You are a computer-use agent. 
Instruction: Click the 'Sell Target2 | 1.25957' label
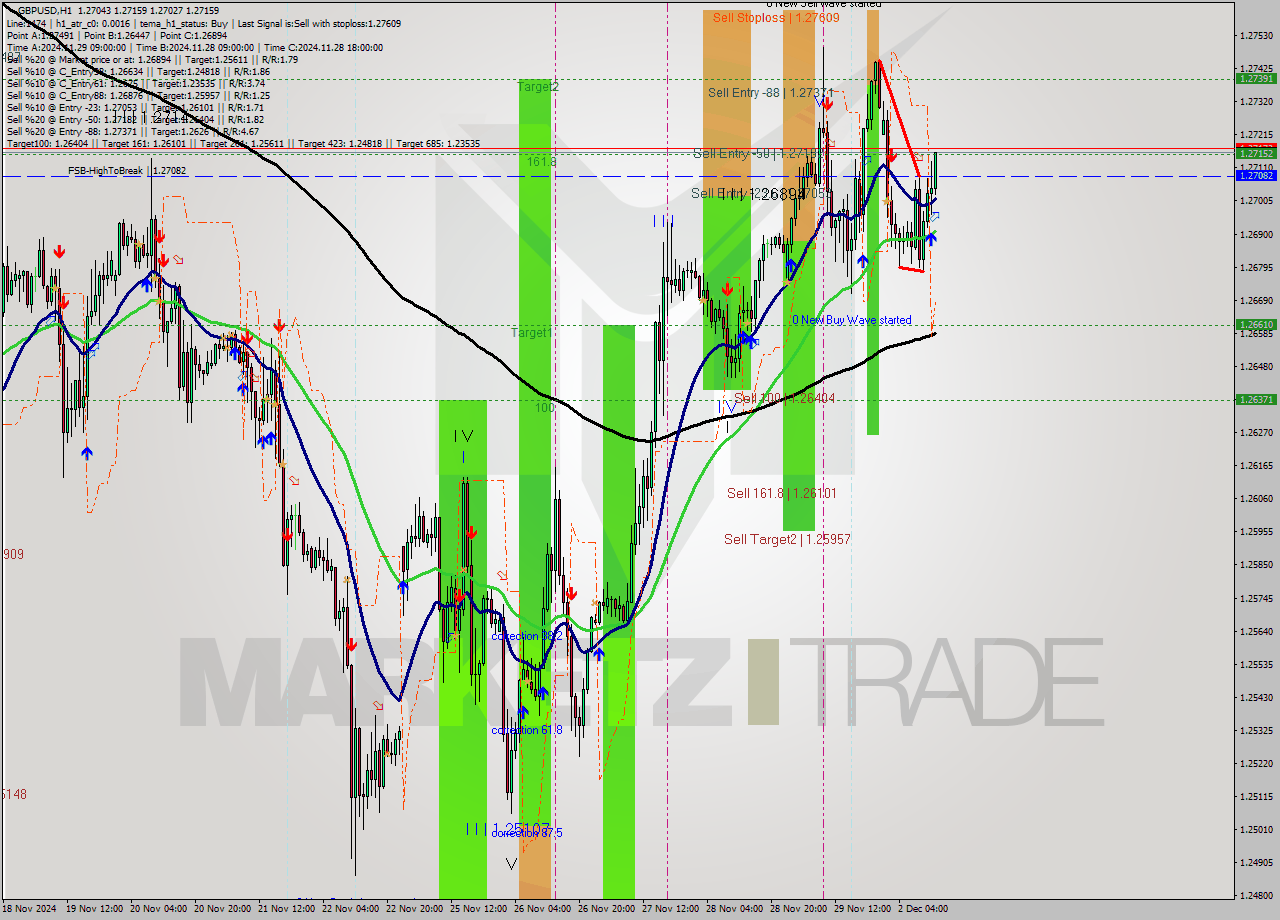click(x=787, y=539)
